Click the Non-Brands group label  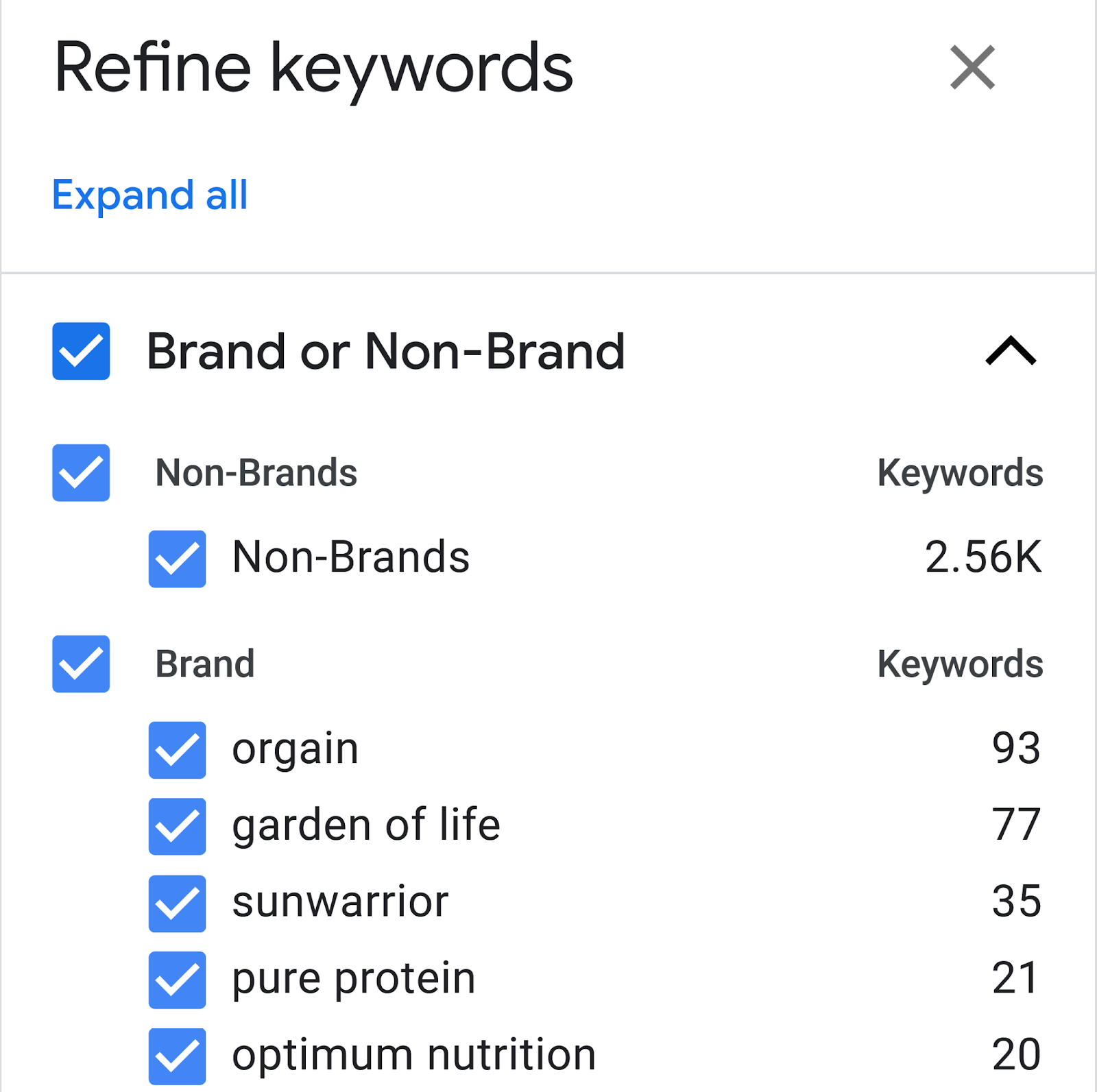[256, 472]
